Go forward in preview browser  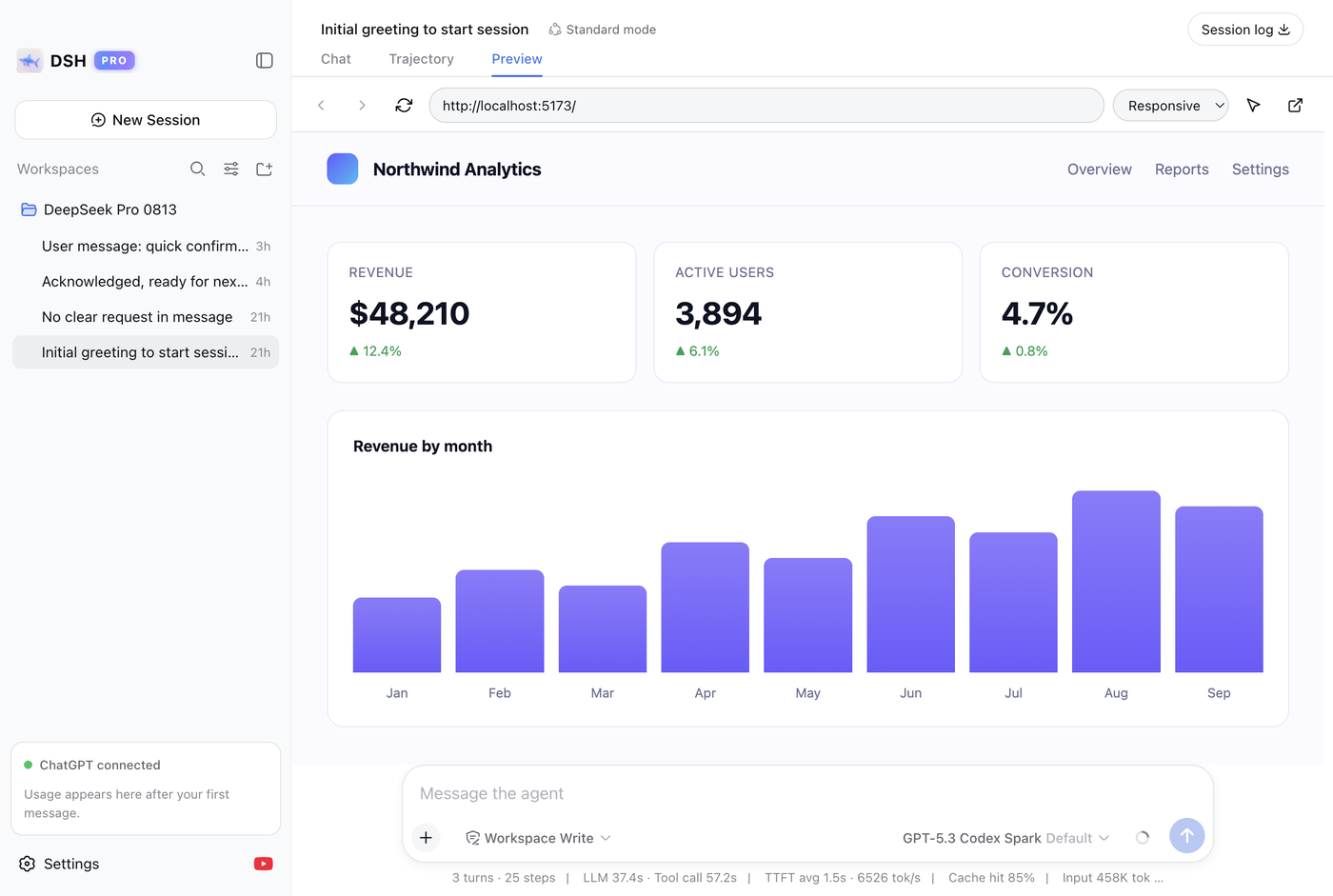[362, 106]
